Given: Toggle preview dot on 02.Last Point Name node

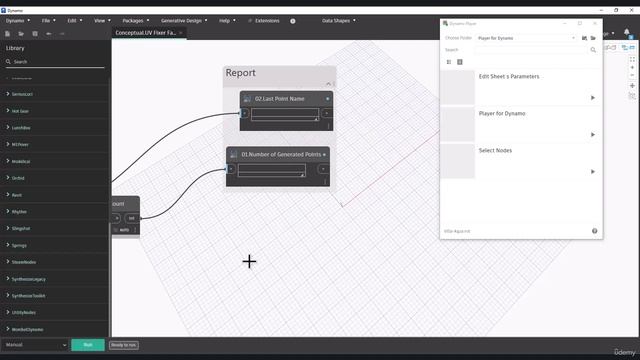Looking at the screenshot, I should point(327,99).
